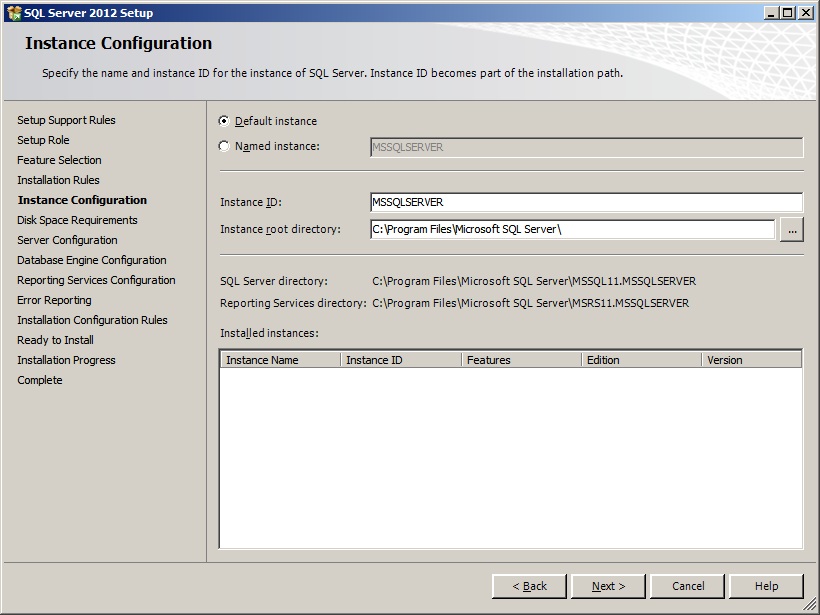The image size is (820, 615).
Task: Click the Instance ID text field
Action: click(x=586, y=202)
